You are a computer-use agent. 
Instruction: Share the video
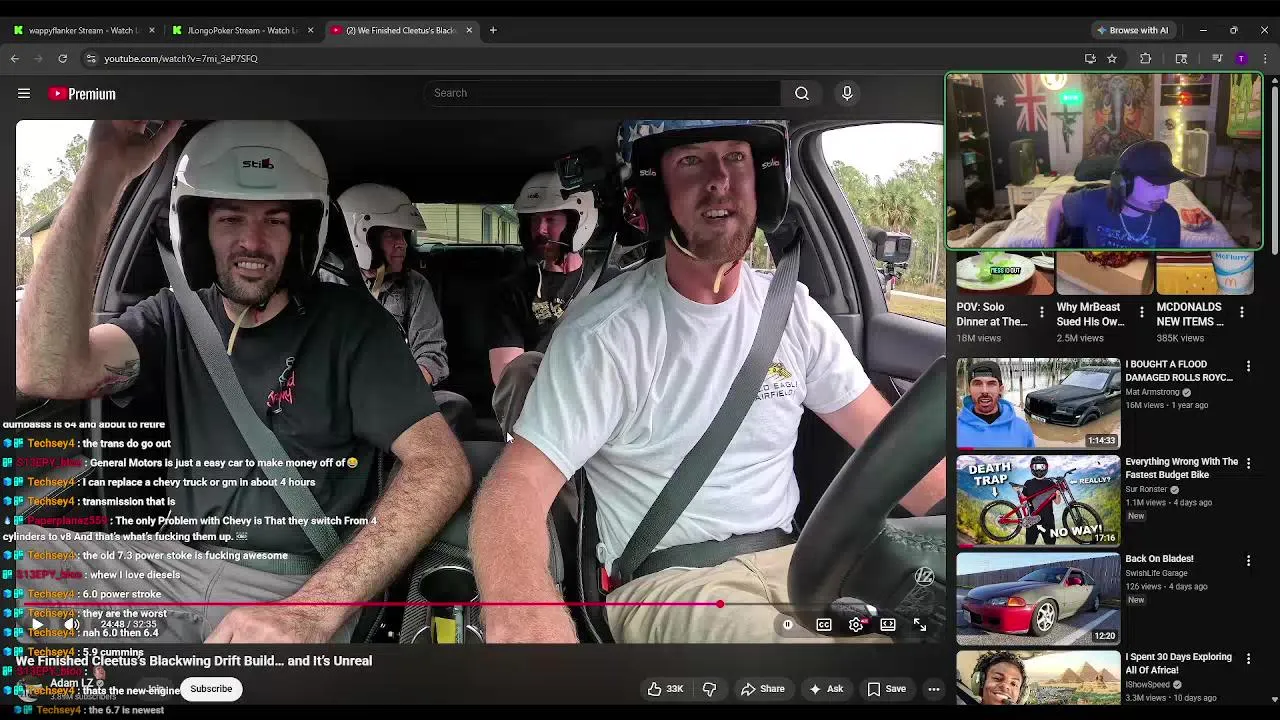[x=763, y=688]
